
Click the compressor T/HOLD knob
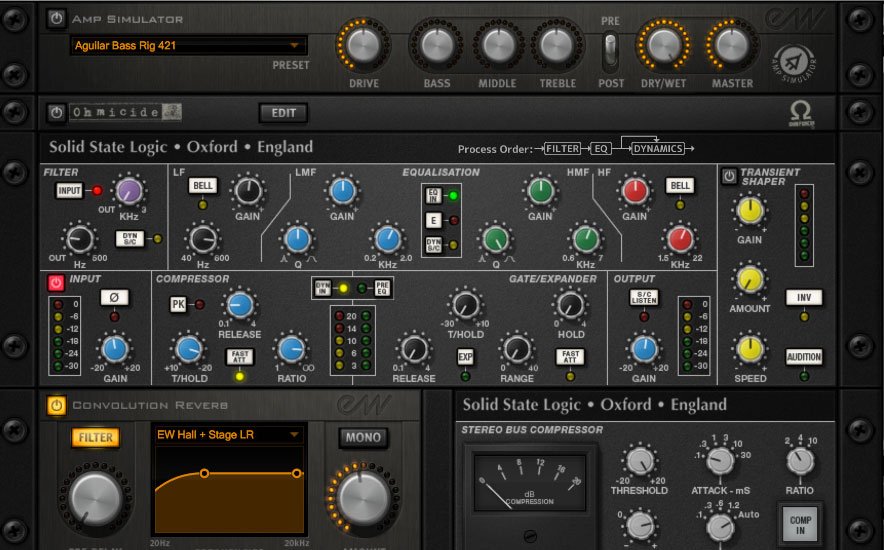coord(189,349)
